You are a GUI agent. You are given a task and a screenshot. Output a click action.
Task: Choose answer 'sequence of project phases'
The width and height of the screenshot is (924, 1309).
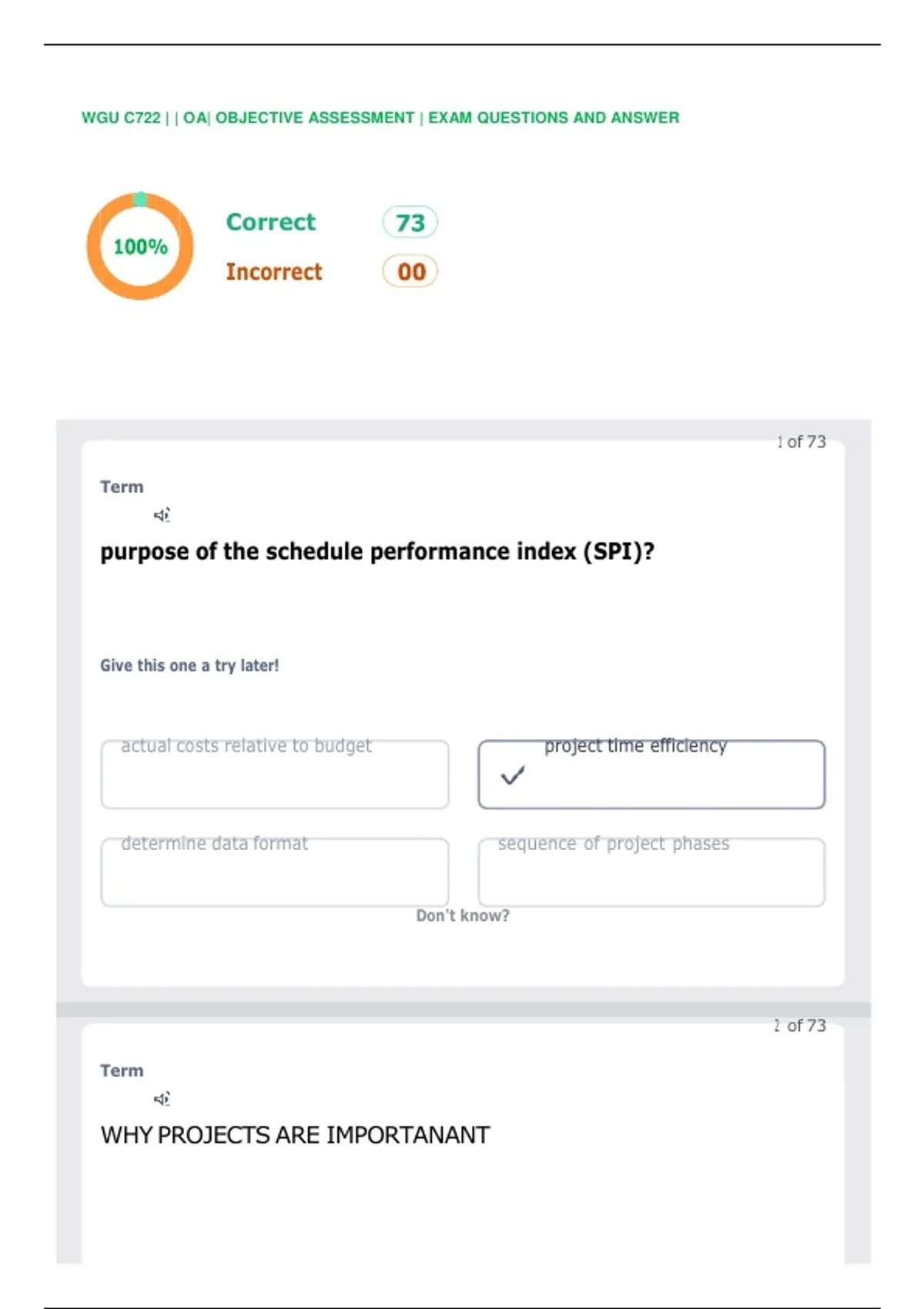pos(651,872)
